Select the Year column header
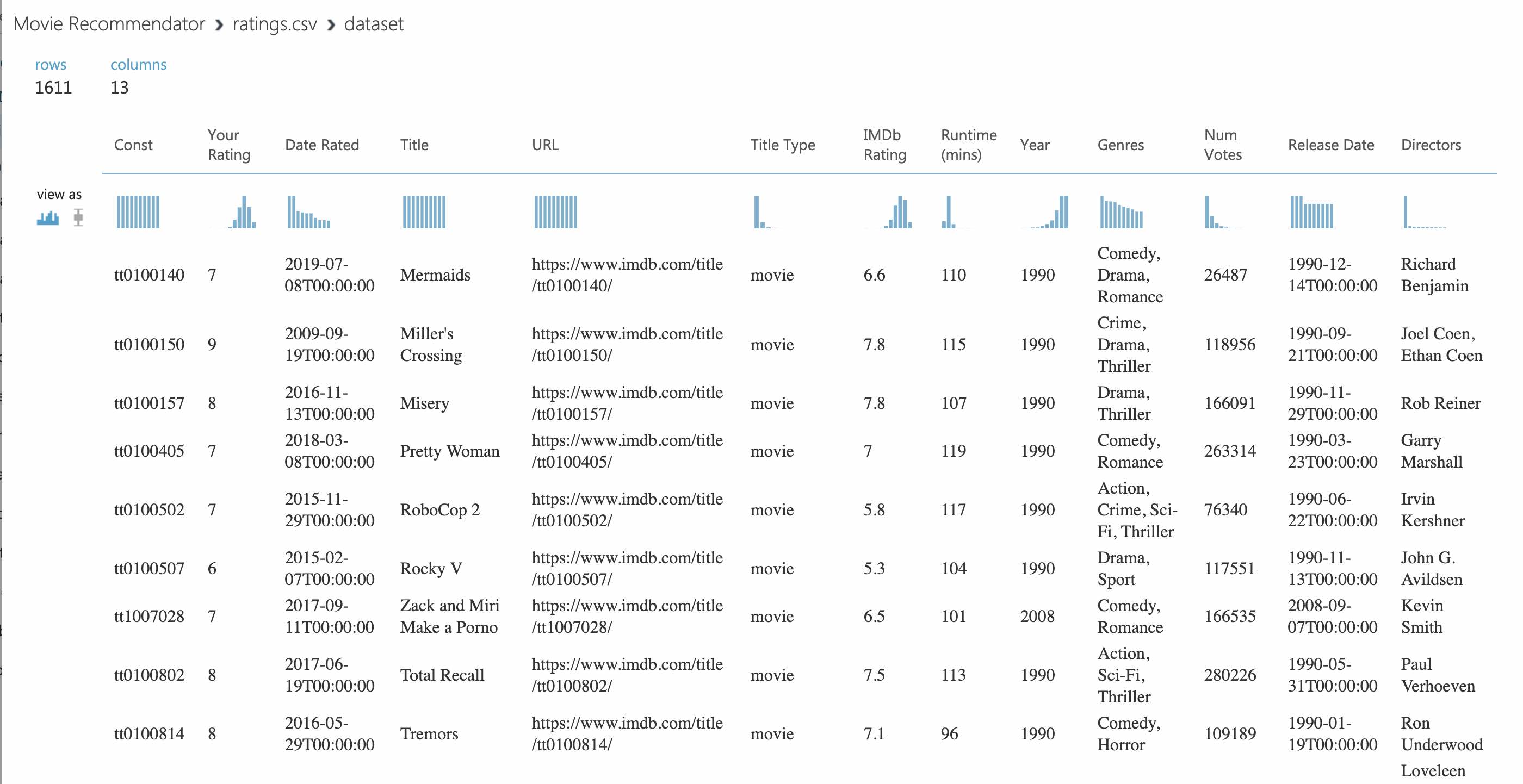The image size is (1523, 784). (x=1035, y=145)
